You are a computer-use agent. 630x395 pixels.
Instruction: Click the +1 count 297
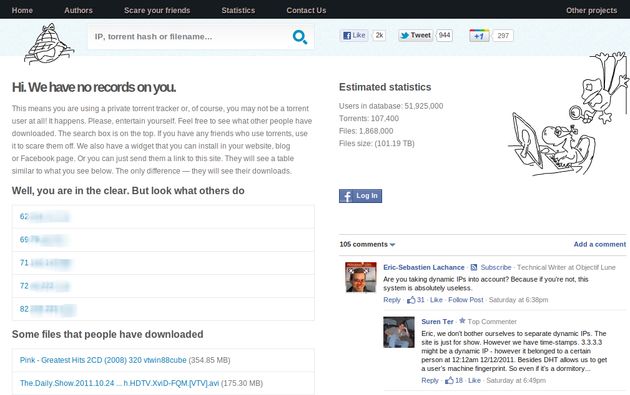[x=503, y=36]
